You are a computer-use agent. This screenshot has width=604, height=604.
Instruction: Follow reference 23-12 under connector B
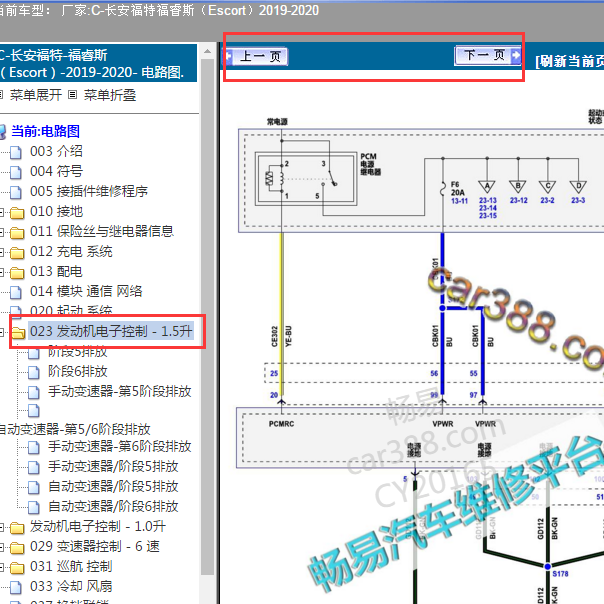click(x=518, y=200)
